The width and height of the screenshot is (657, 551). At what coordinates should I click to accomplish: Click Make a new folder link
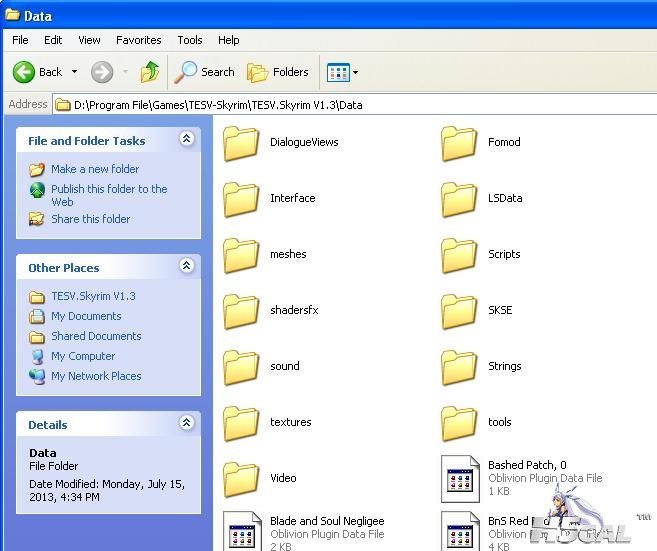[95, 169]
